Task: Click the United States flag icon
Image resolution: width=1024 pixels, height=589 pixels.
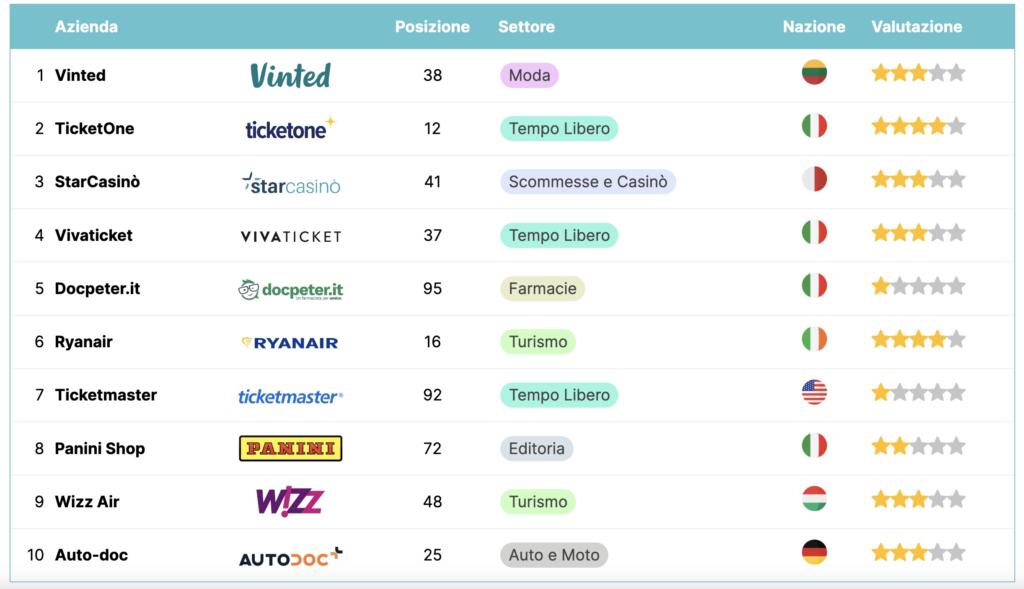Action: [814, 392]
